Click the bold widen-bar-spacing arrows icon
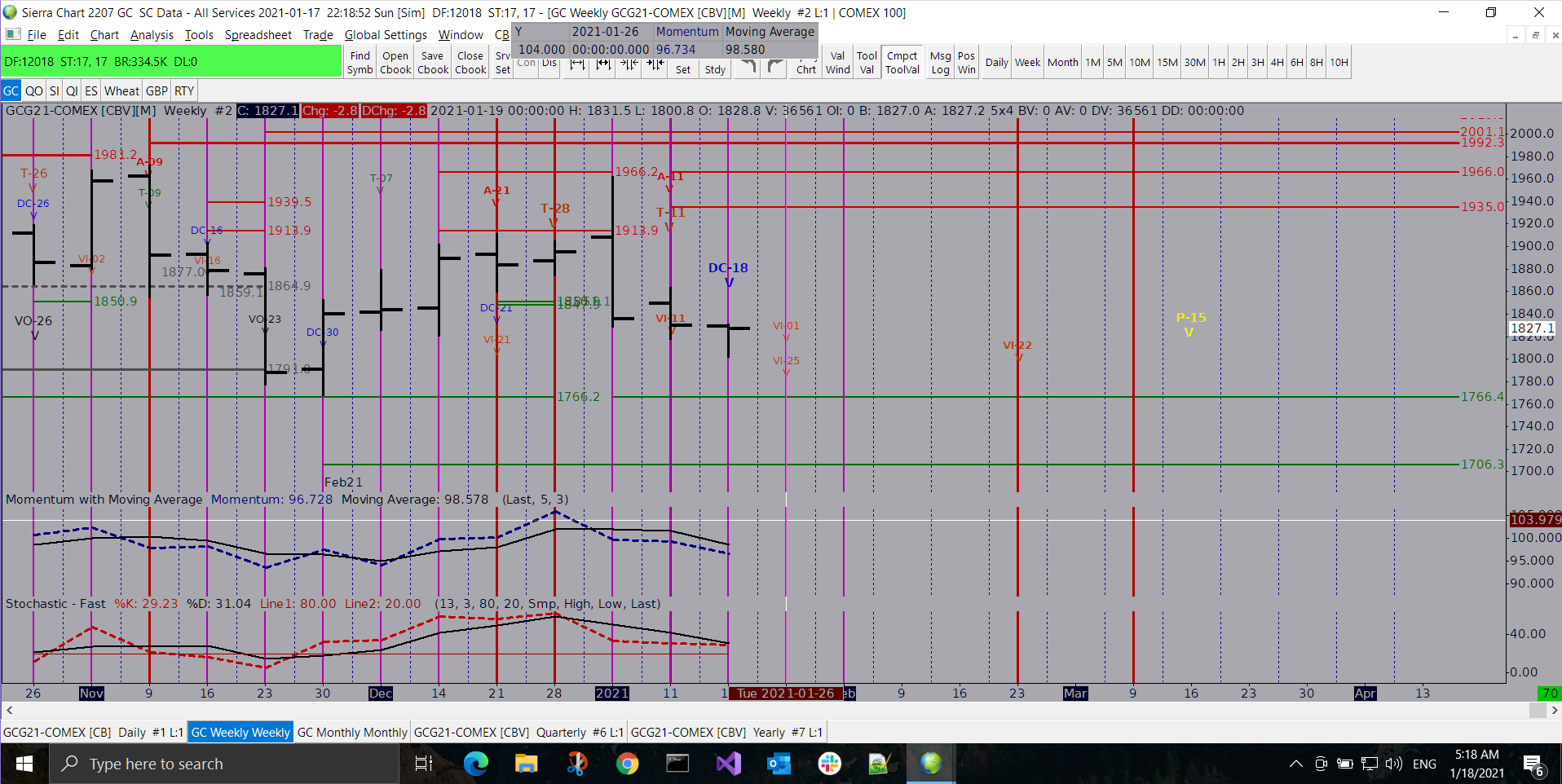 (603, 65)
